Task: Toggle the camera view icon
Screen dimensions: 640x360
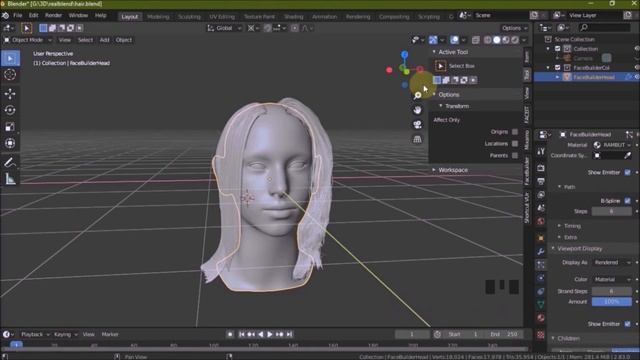Action: click(417, 124)
